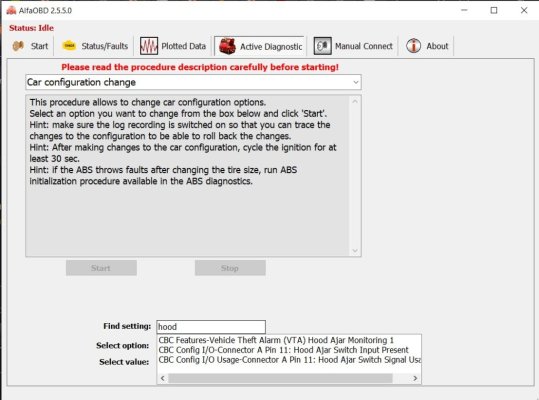Click the option list scroll left arrow

point(163,378)
